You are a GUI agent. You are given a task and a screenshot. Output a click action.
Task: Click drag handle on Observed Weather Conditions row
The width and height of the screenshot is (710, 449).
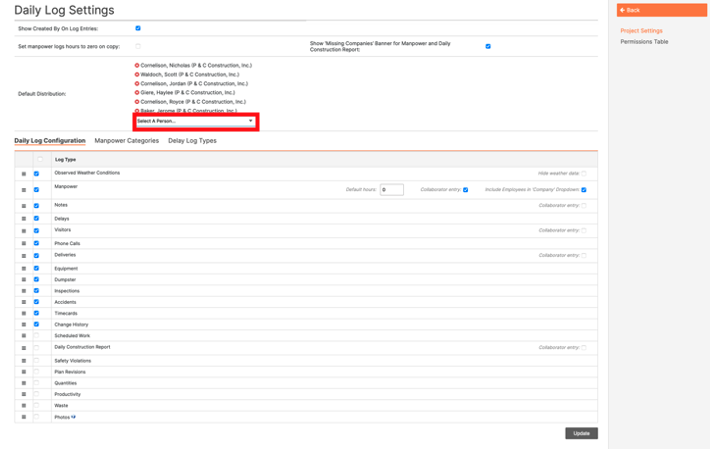[23, 174]
